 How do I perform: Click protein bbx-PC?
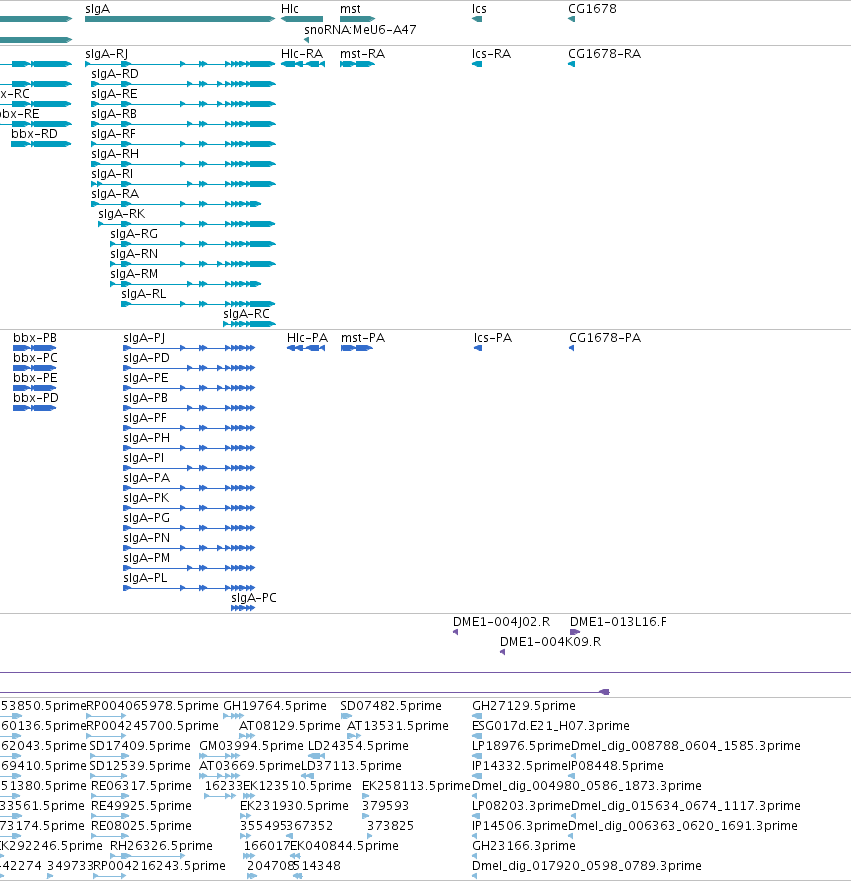pos(34,369)
